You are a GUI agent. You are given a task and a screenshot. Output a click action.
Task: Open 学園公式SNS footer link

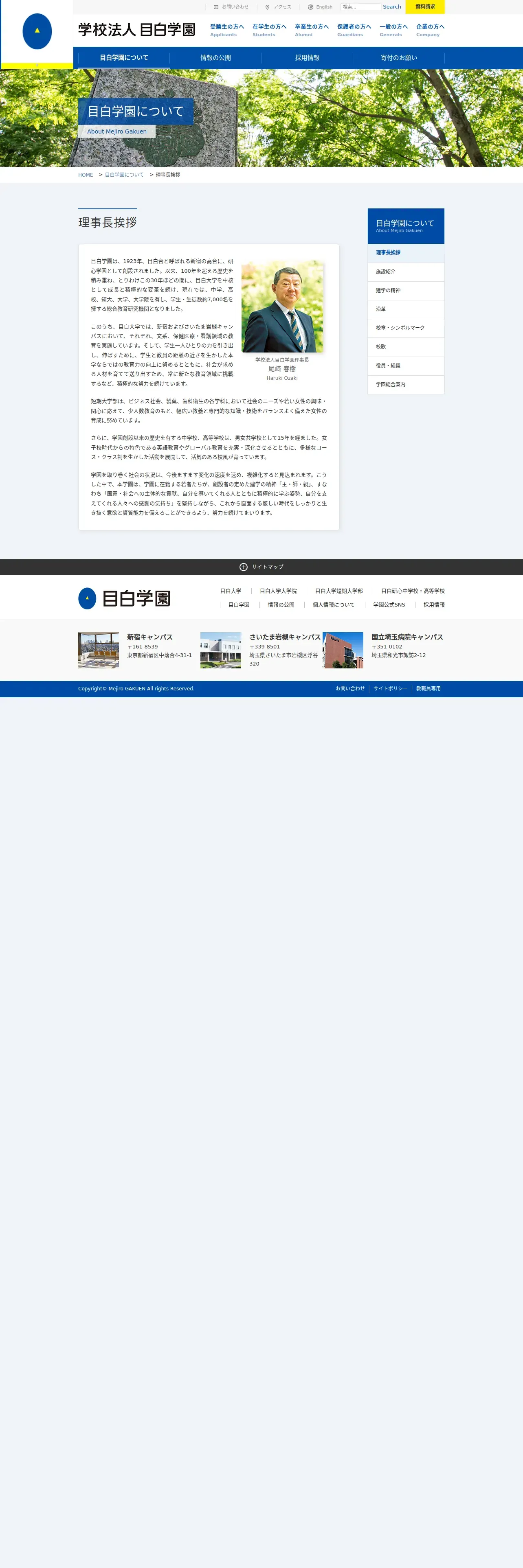pos(389,605)
